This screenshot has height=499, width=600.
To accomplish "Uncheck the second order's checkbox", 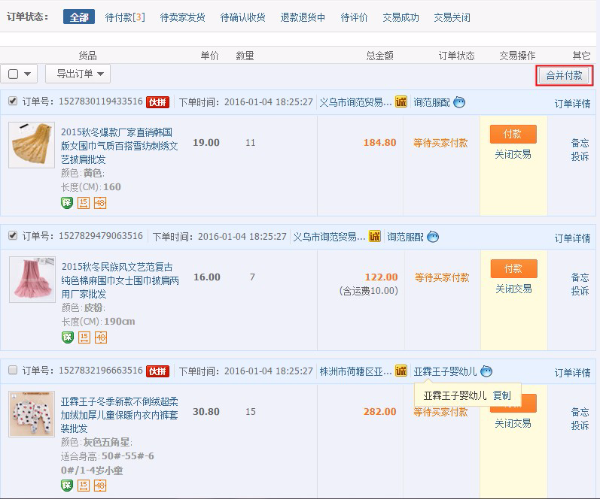I will tap(12, 236).
